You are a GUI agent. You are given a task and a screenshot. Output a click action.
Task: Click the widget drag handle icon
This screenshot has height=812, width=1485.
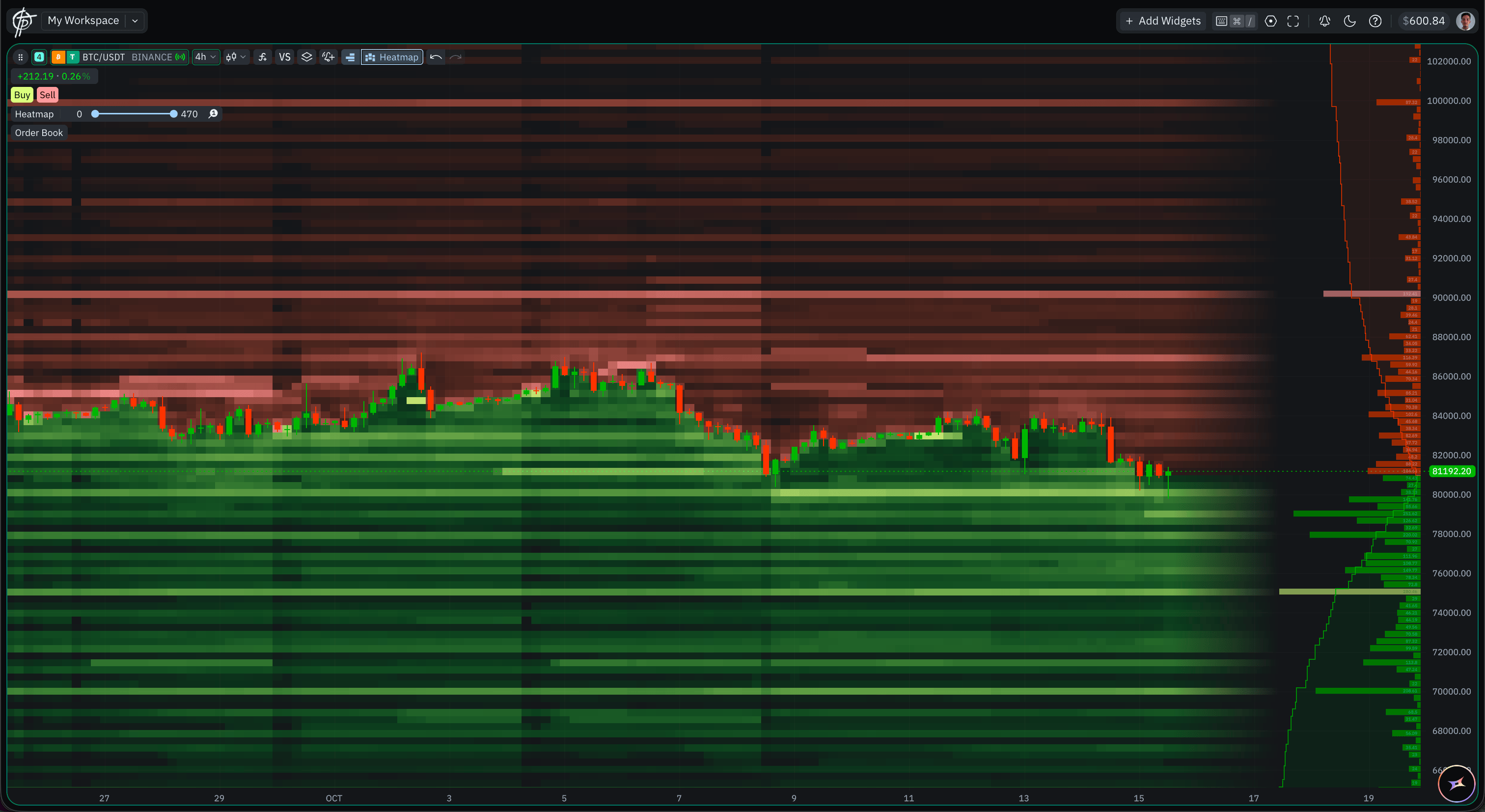point(20,57)
